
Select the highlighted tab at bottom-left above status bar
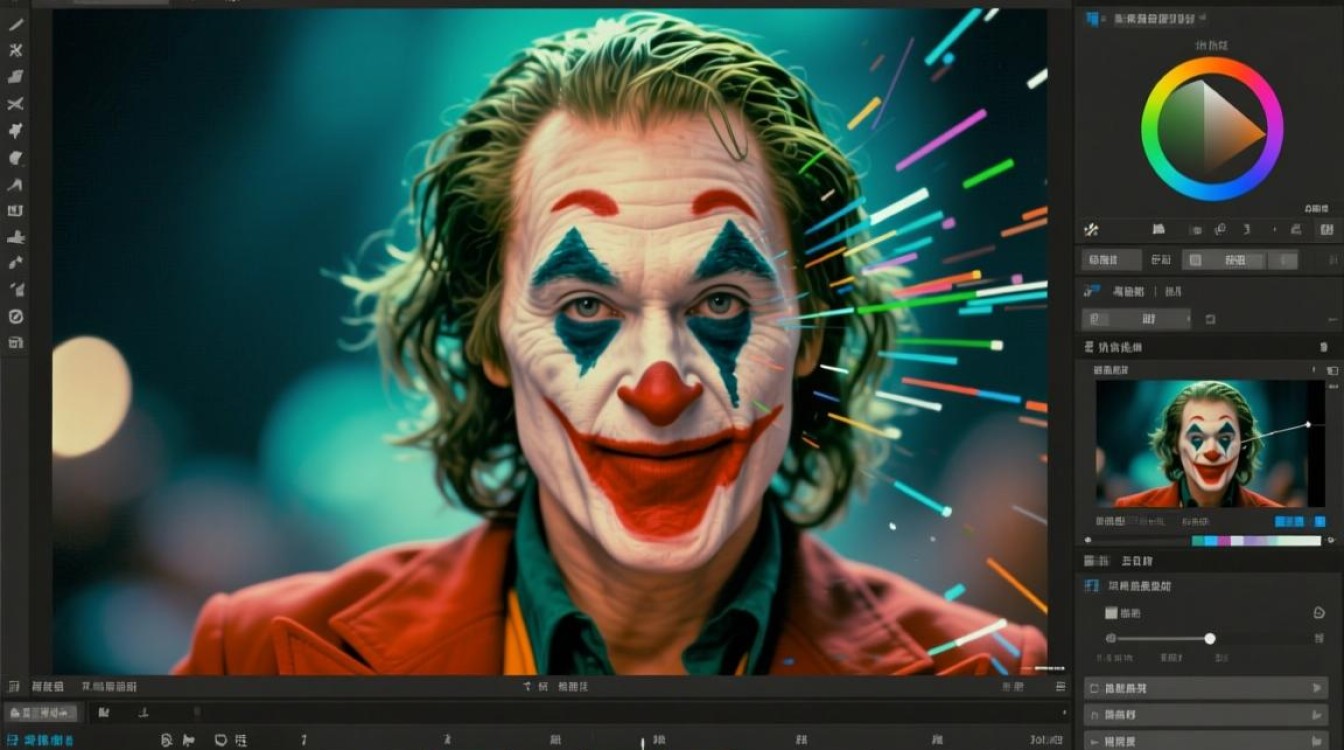[42, 712]
